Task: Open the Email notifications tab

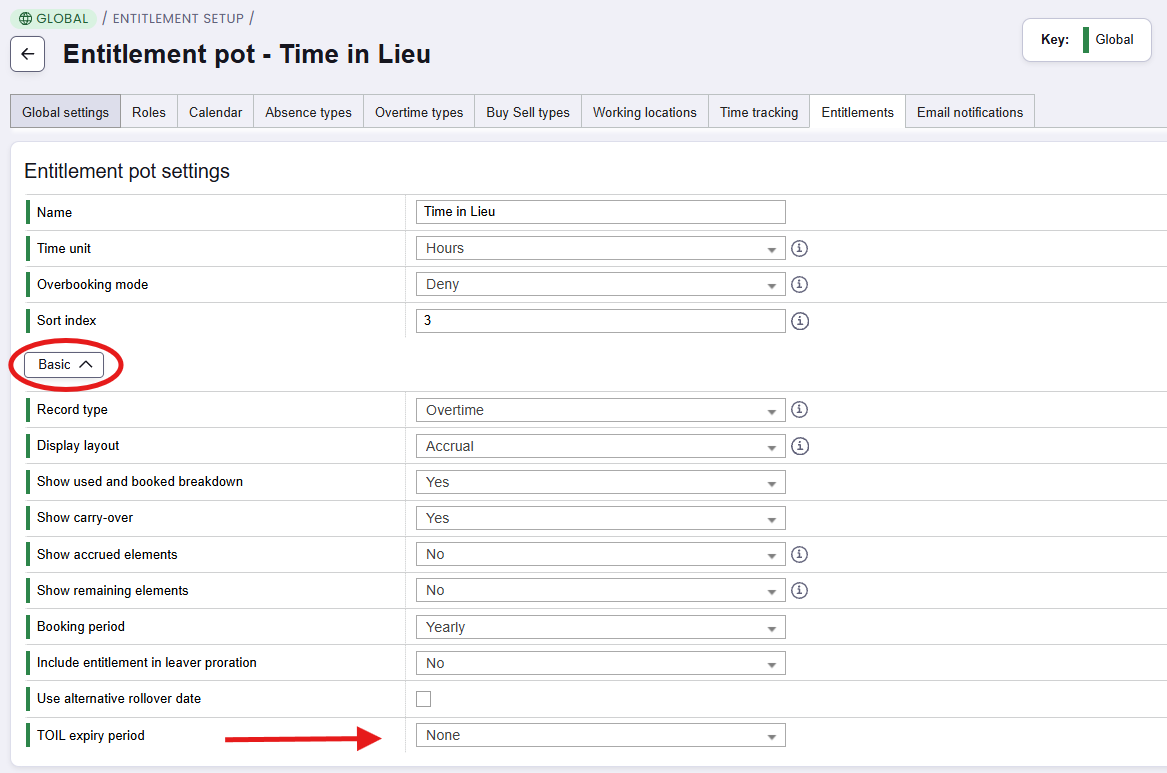Action: (x=969, y=112)
